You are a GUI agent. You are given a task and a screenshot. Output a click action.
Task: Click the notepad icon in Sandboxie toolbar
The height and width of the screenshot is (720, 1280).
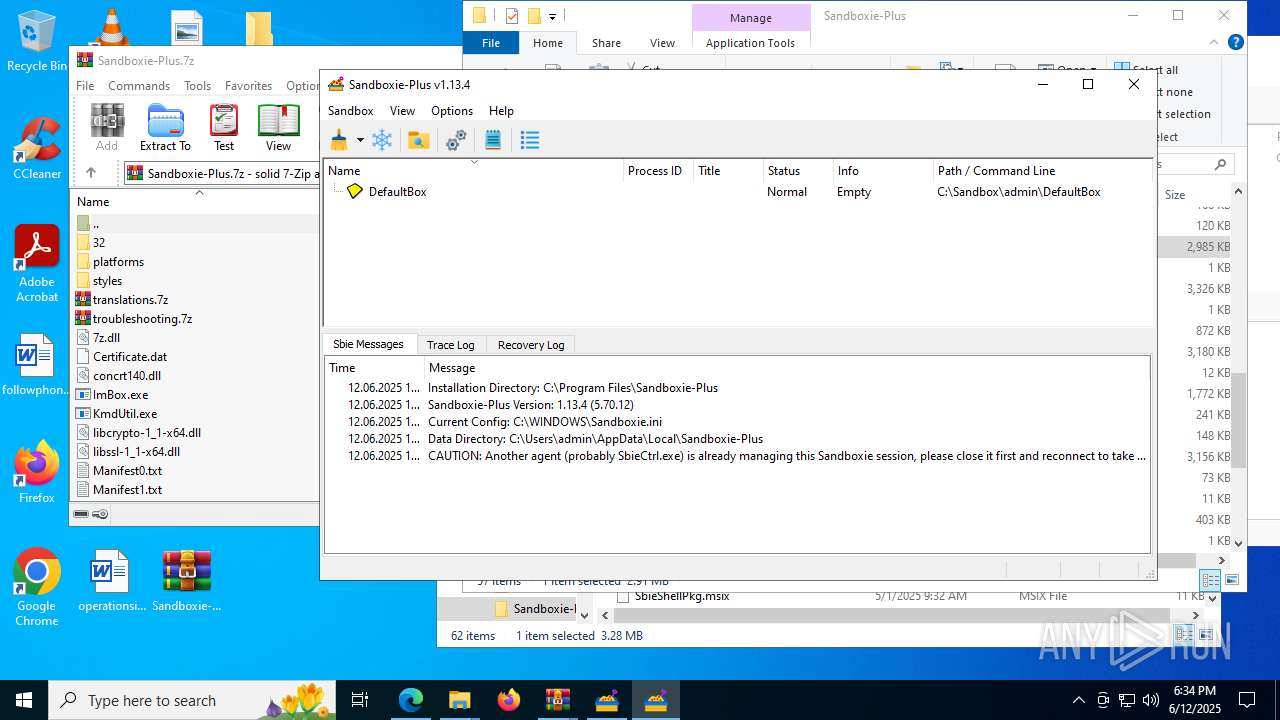click(493, 141)
